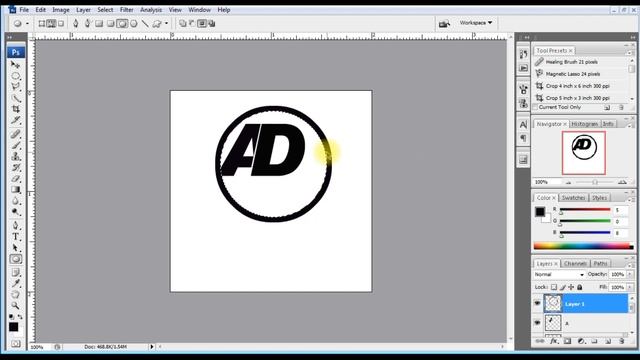Toggle lock all padlock icon
Screen dimensions: 640x360
pos(580,287)
